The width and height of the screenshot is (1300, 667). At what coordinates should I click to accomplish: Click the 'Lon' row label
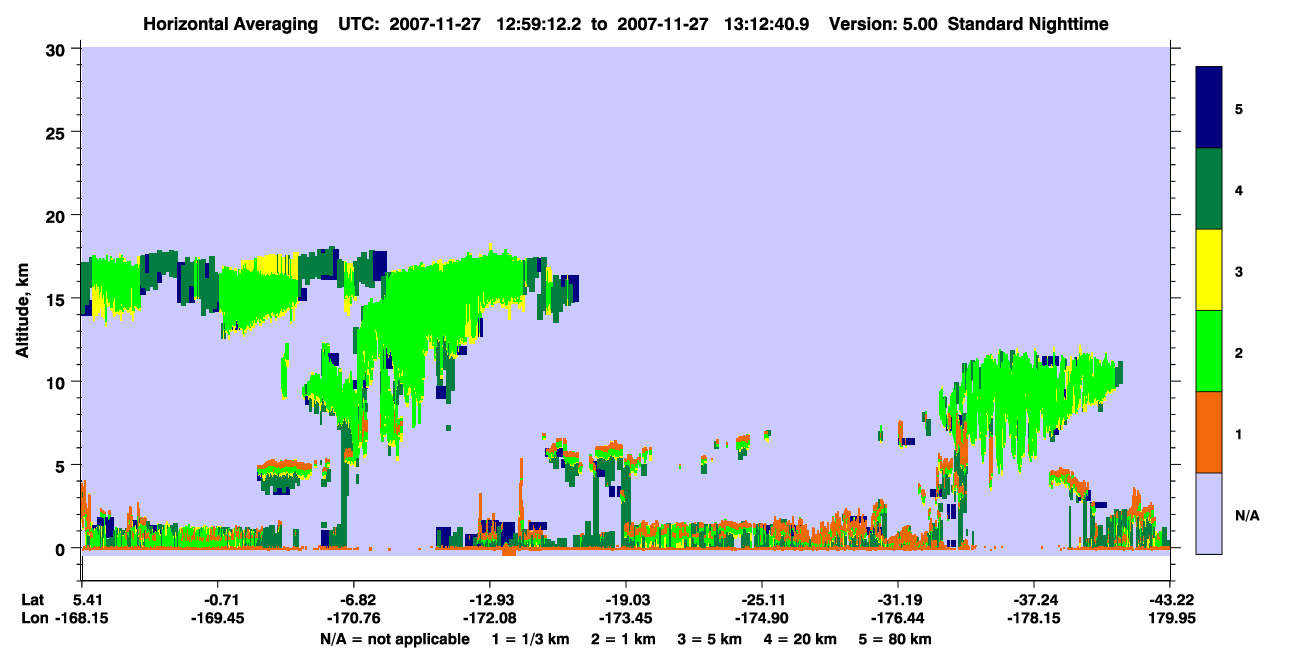point(34,618)
